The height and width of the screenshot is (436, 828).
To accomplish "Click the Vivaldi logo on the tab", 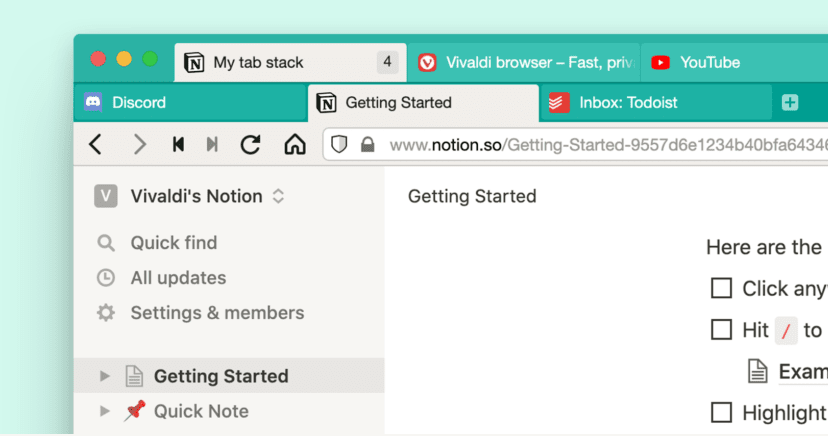I will 427,62.
